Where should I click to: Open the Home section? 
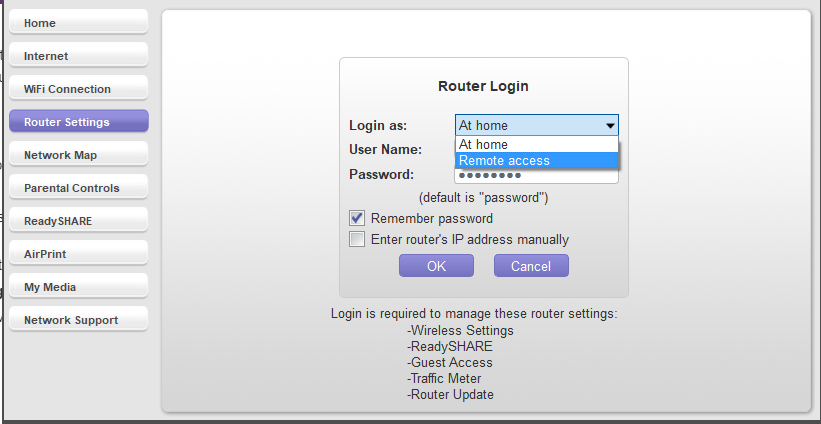[x=79, y=23]
